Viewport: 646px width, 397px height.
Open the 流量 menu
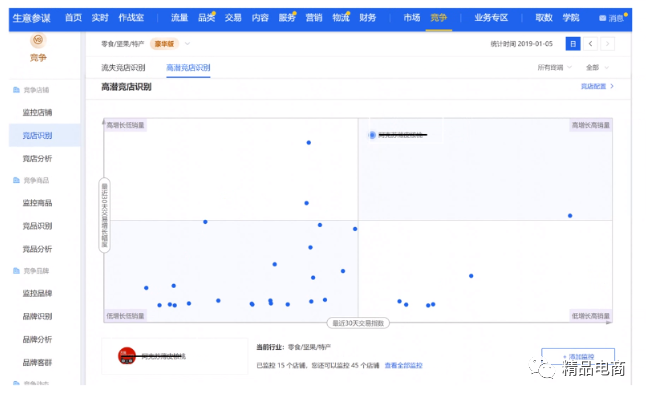(179, 18)
